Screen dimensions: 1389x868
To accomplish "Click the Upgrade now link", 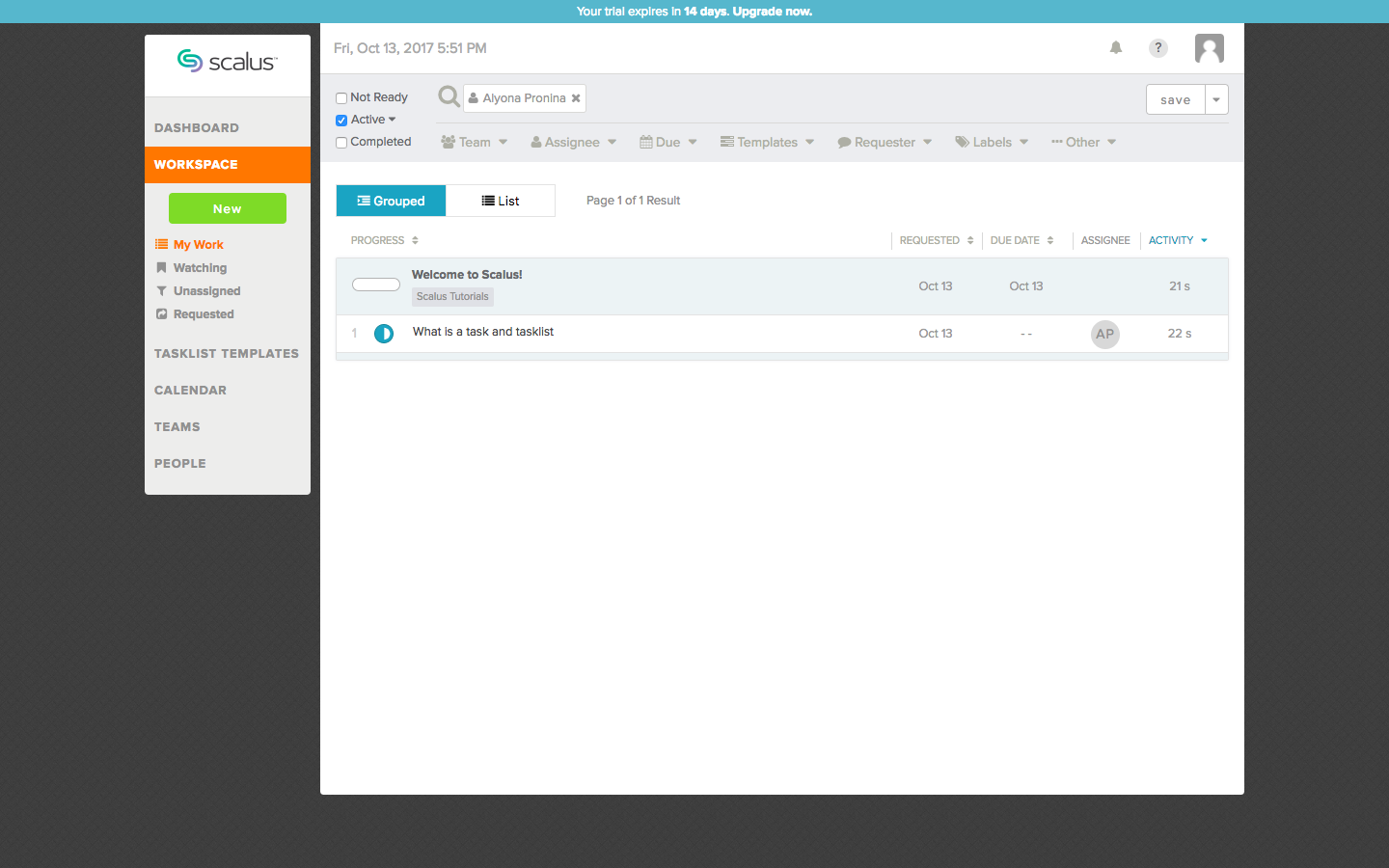I will pyautogui.click(x=773, y=12).
